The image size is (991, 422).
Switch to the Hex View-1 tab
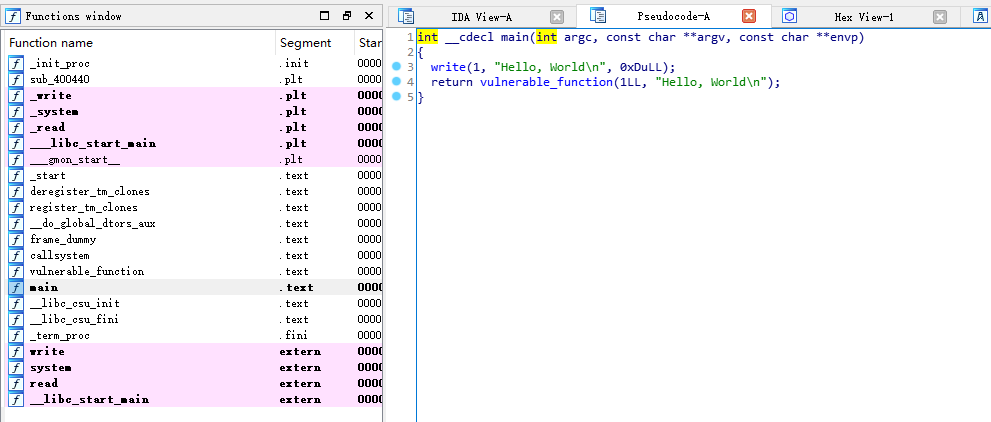[x=864, y=16]
